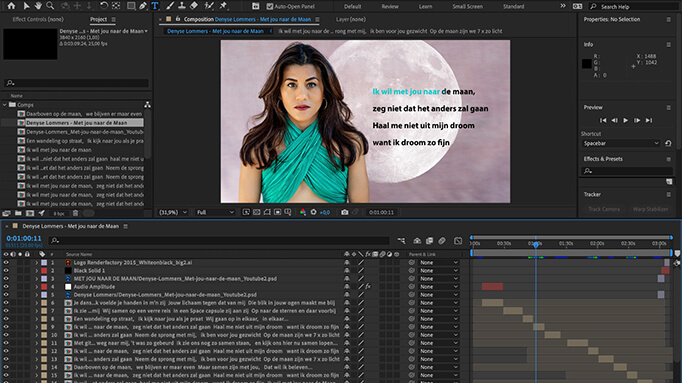Play the preview
Image resolution: width=682 pixels, height=383 pixels.
(x=625, y=120)
